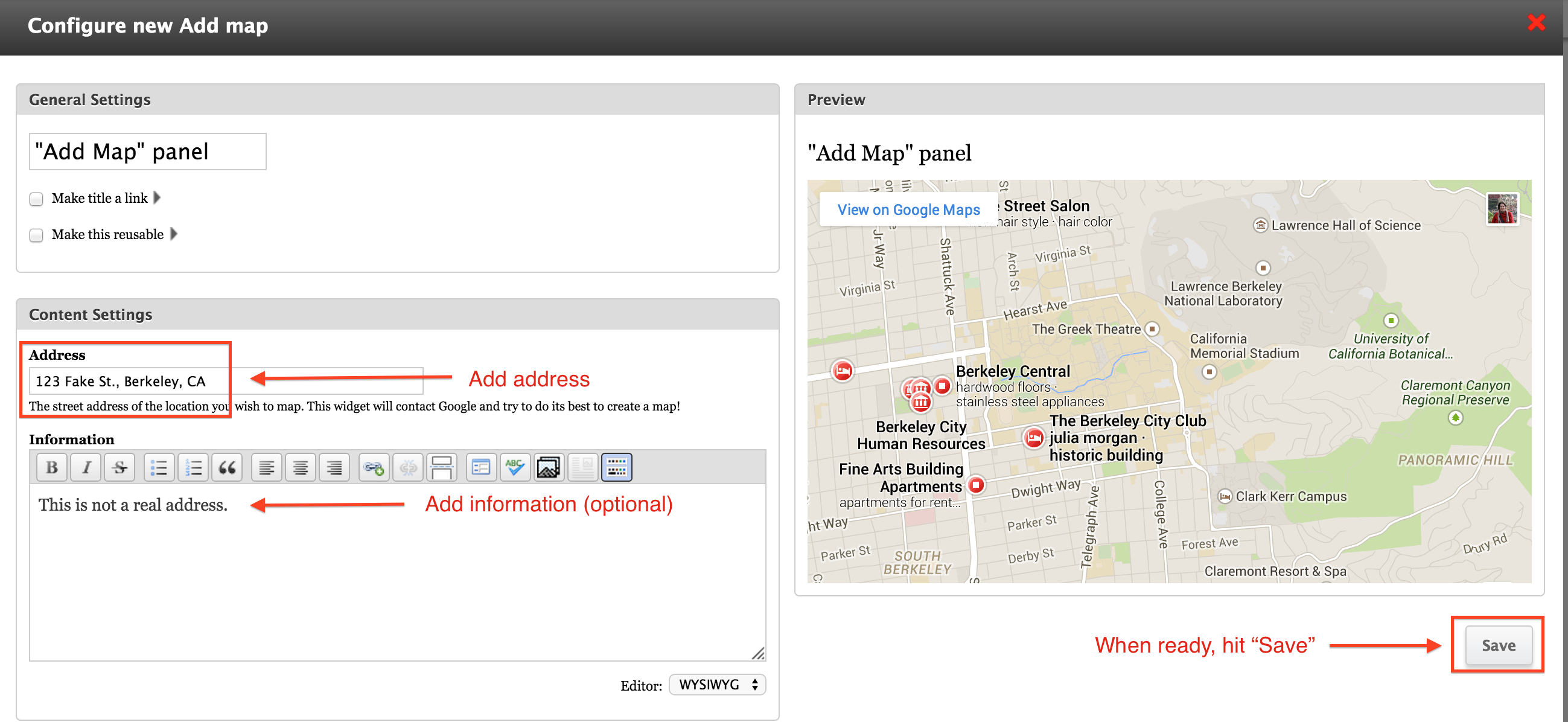Open View on Google Maps link
Screen dimensions: 1568x722
908,209
